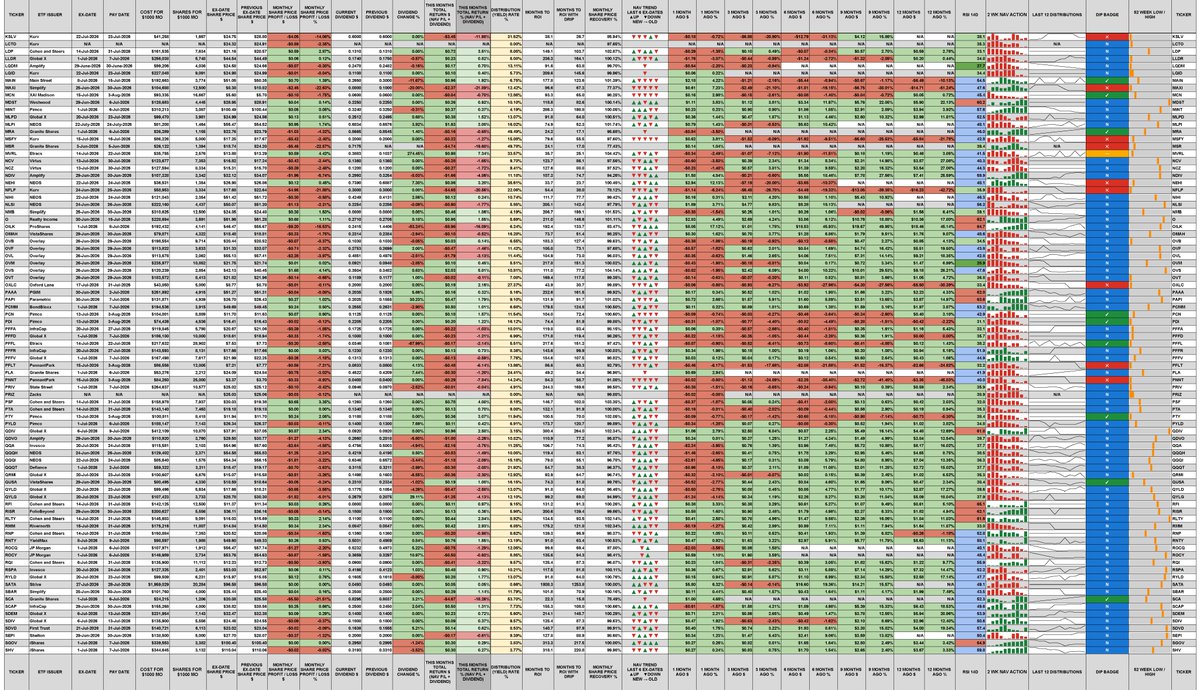Select the top ETF ISSUER column header
The image size is (1200, 690).
50,15
